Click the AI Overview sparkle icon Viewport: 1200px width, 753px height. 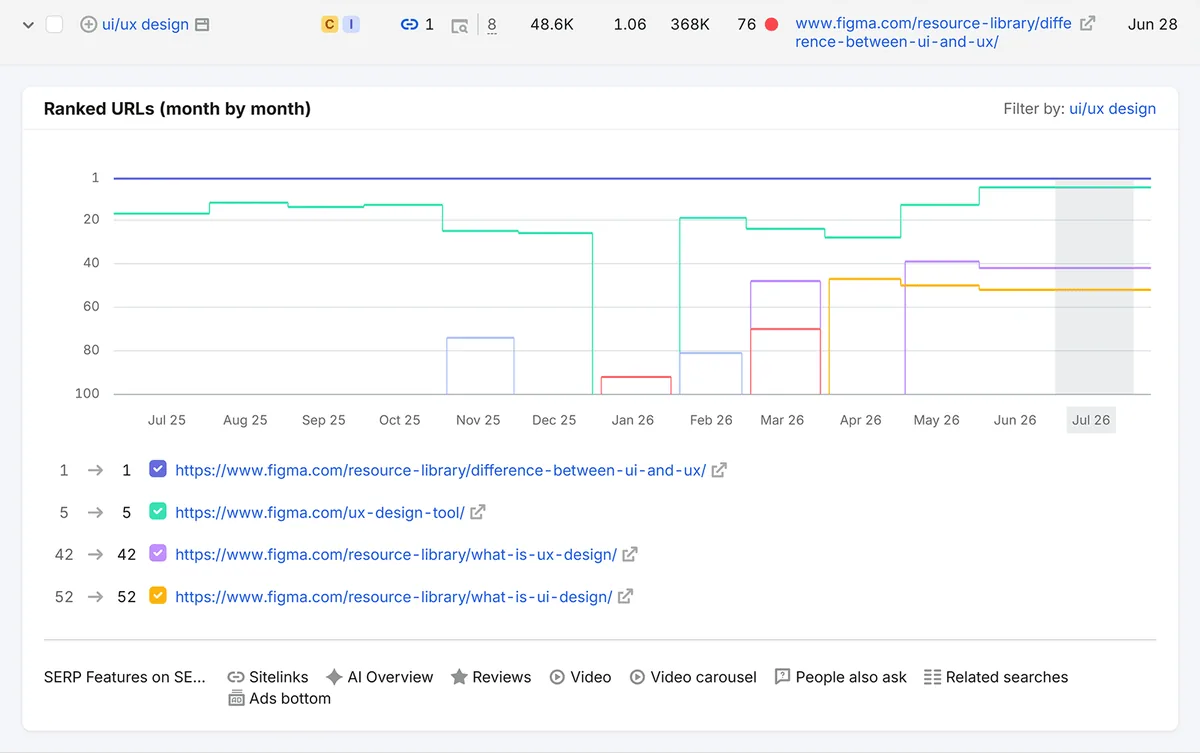[x=334, y=677]
